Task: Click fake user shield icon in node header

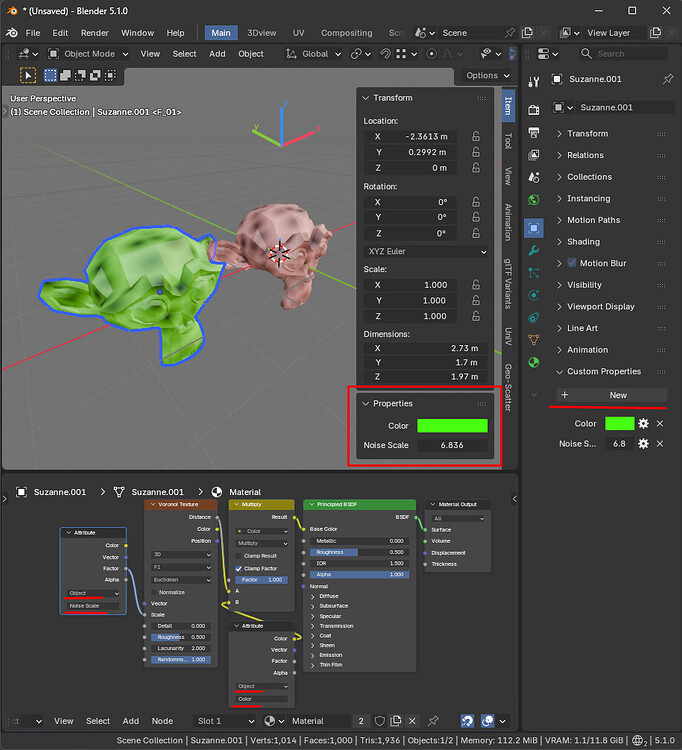Action: (380, 721)
